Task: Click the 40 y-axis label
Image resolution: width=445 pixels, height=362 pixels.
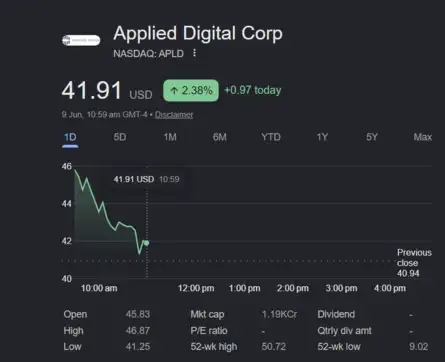Action: pos(67,279)
